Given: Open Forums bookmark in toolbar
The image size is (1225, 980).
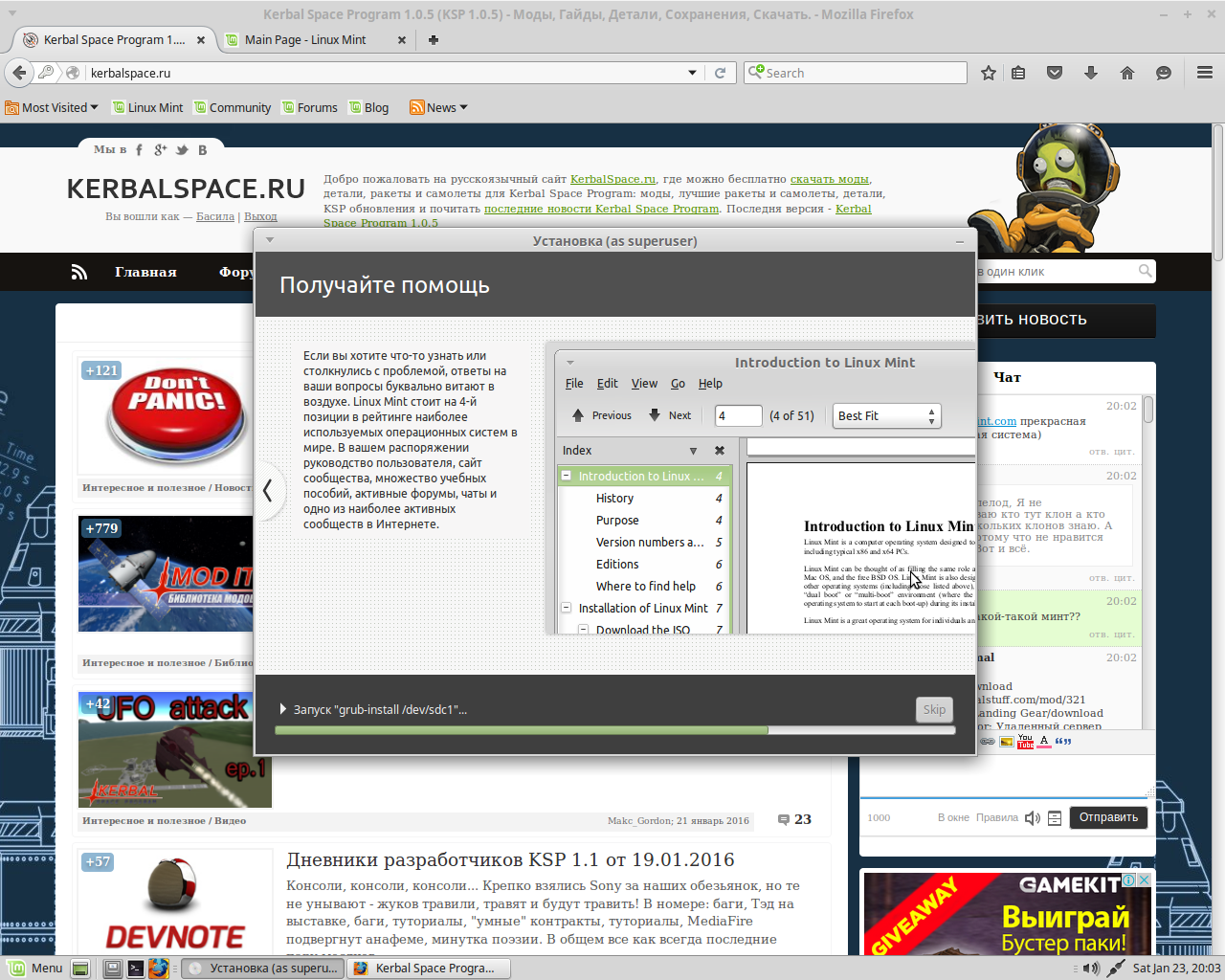Looking at the screenshot, I should pyautogui.click(x=309, y=107).
